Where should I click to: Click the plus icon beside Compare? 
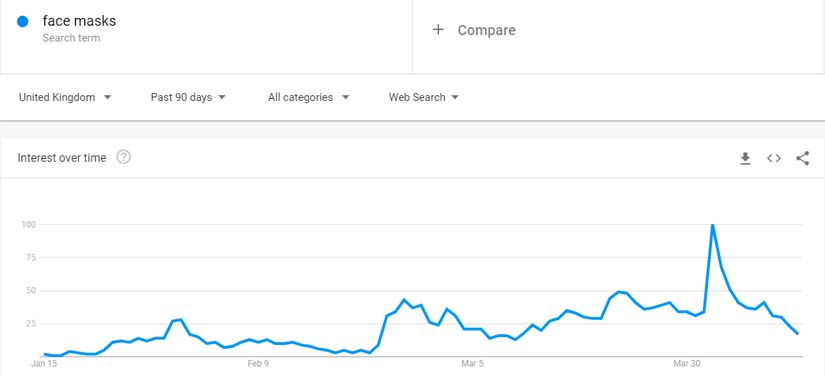pos(438,30)
